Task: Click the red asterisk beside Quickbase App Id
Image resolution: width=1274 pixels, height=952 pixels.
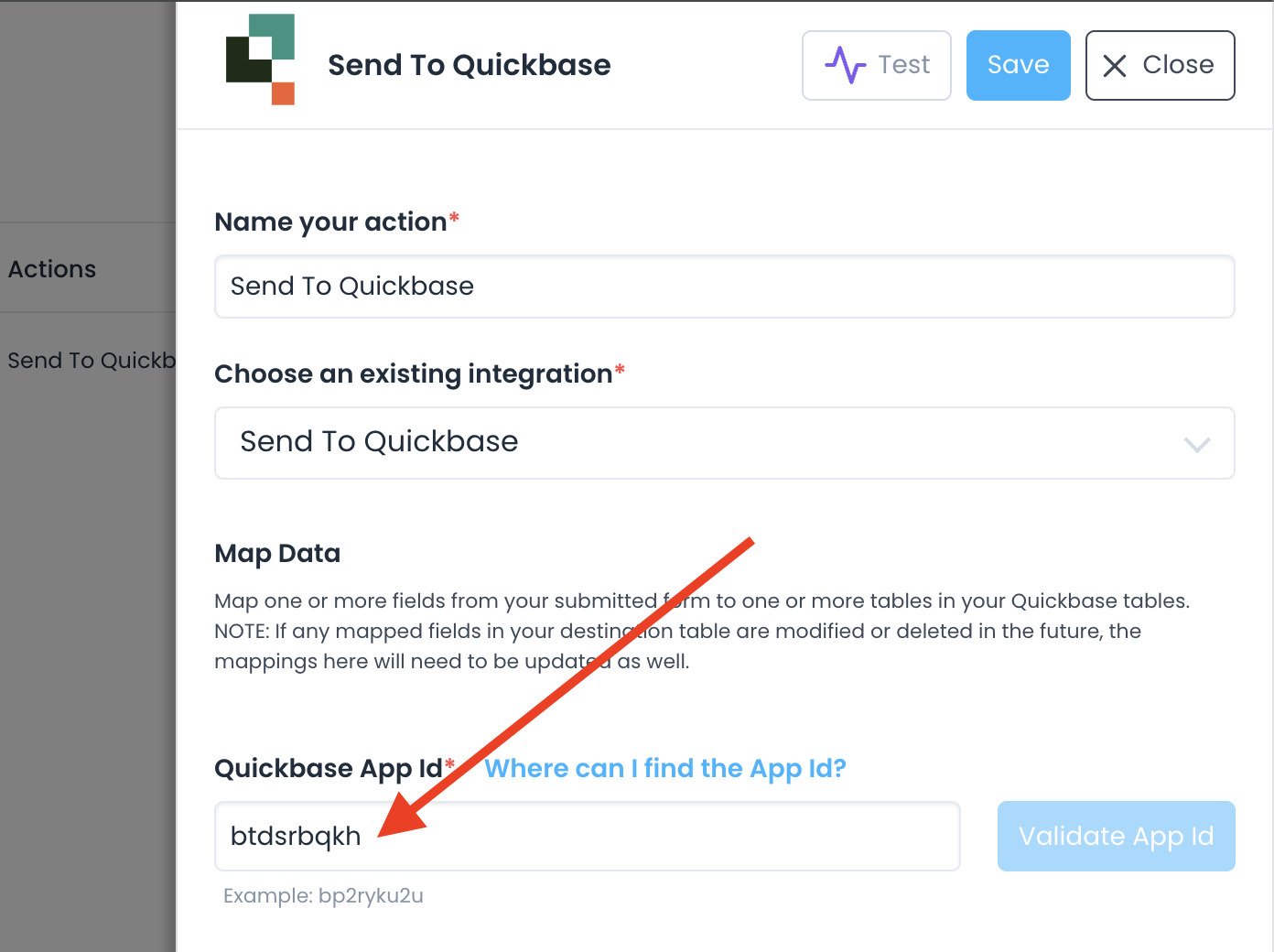Action: (x=449, y=762)
